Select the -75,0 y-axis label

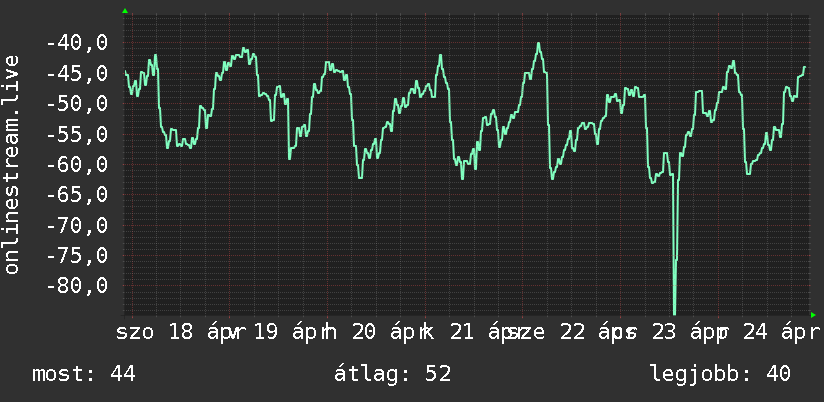(x=77, y=256)
